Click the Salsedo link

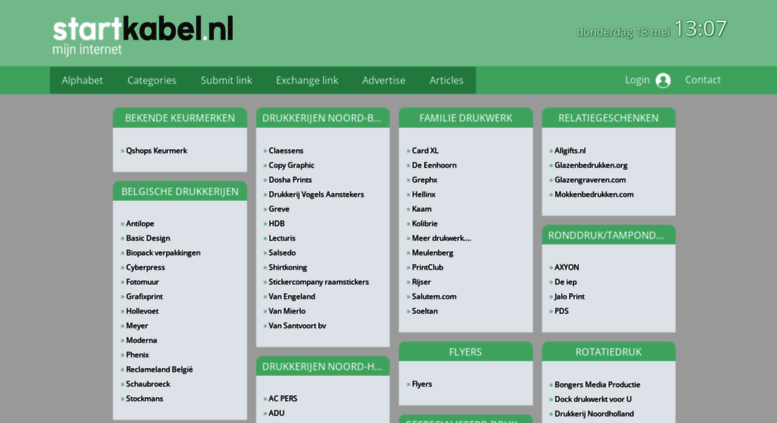(x=282, y=253)
